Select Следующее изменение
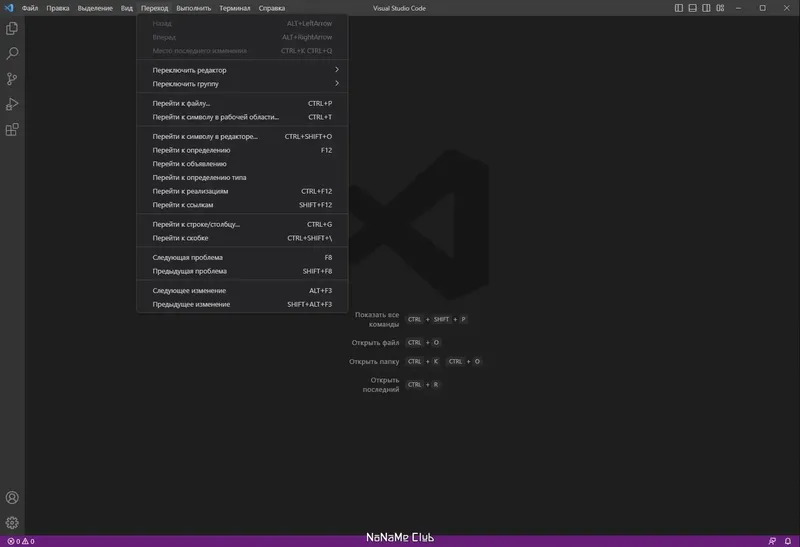The image size is (800, 547). point(242,290)
